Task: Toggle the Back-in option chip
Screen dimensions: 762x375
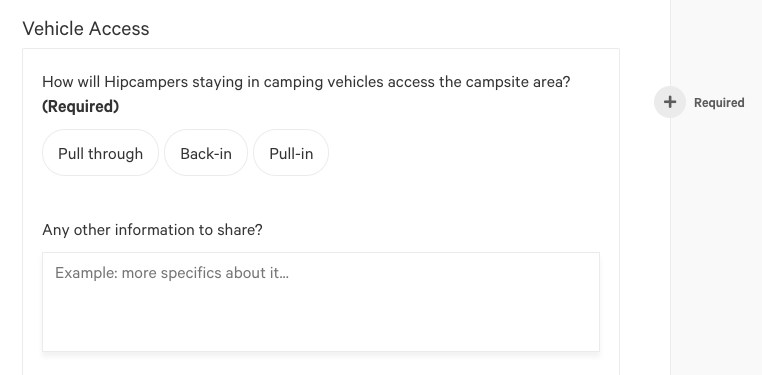Action: pyautogui.click(x=206, y=153)
